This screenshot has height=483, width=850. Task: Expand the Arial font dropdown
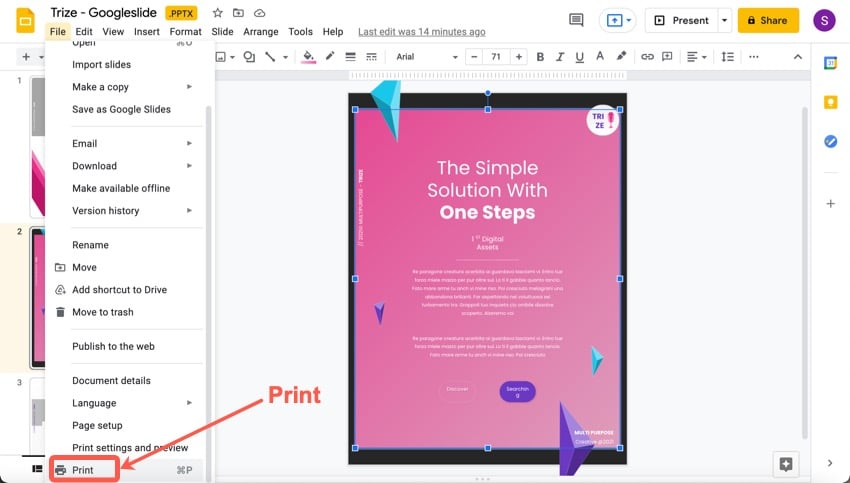[425, 57]
